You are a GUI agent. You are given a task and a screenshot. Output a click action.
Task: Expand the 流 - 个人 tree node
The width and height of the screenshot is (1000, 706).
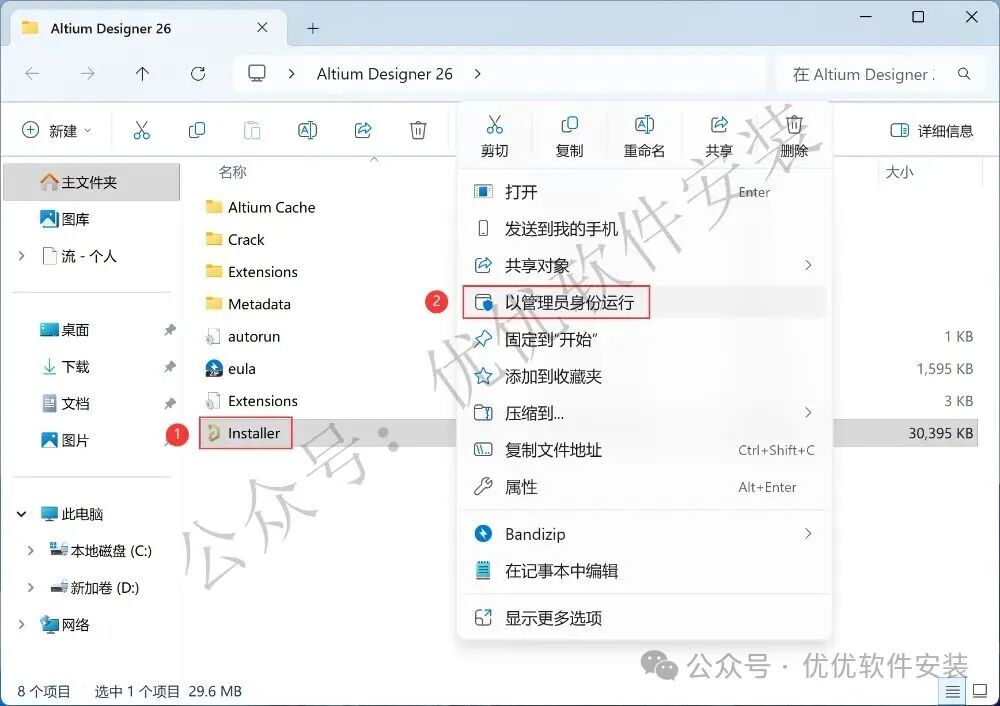coord(22,256)
